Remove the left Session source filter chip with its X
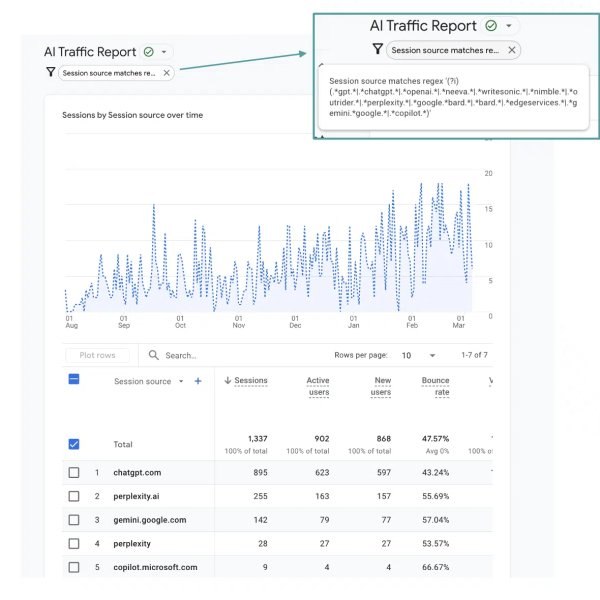 point(166,73)
